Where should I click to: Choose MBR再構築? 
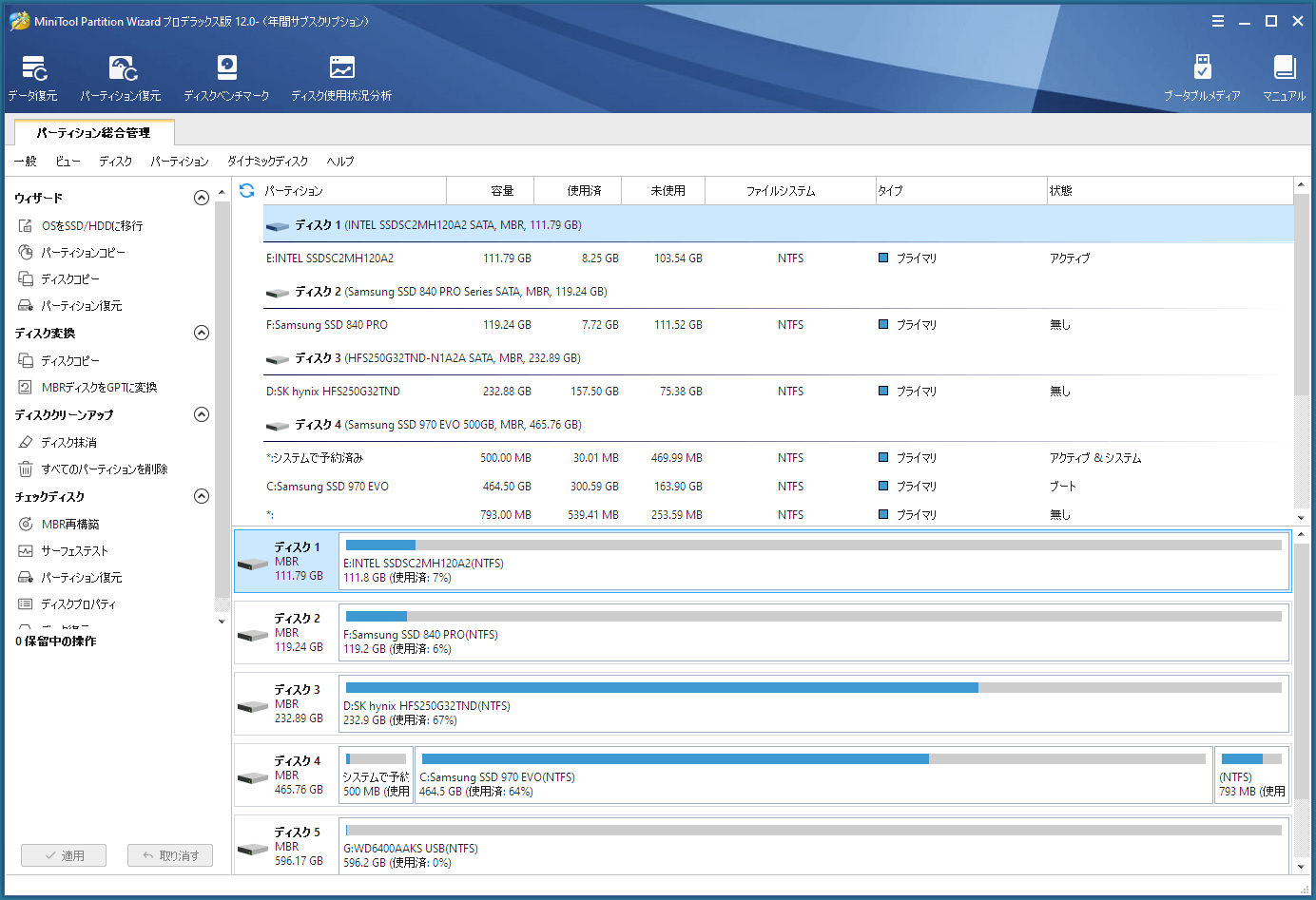[x=59, y=524]
